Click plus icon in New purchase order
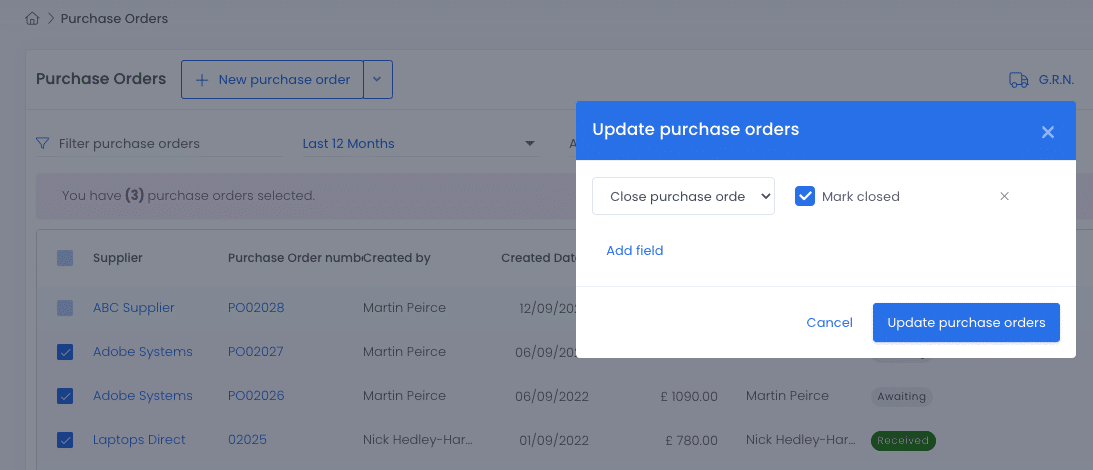The height and width of the screenshot is (470, 1093). [202, 80]
